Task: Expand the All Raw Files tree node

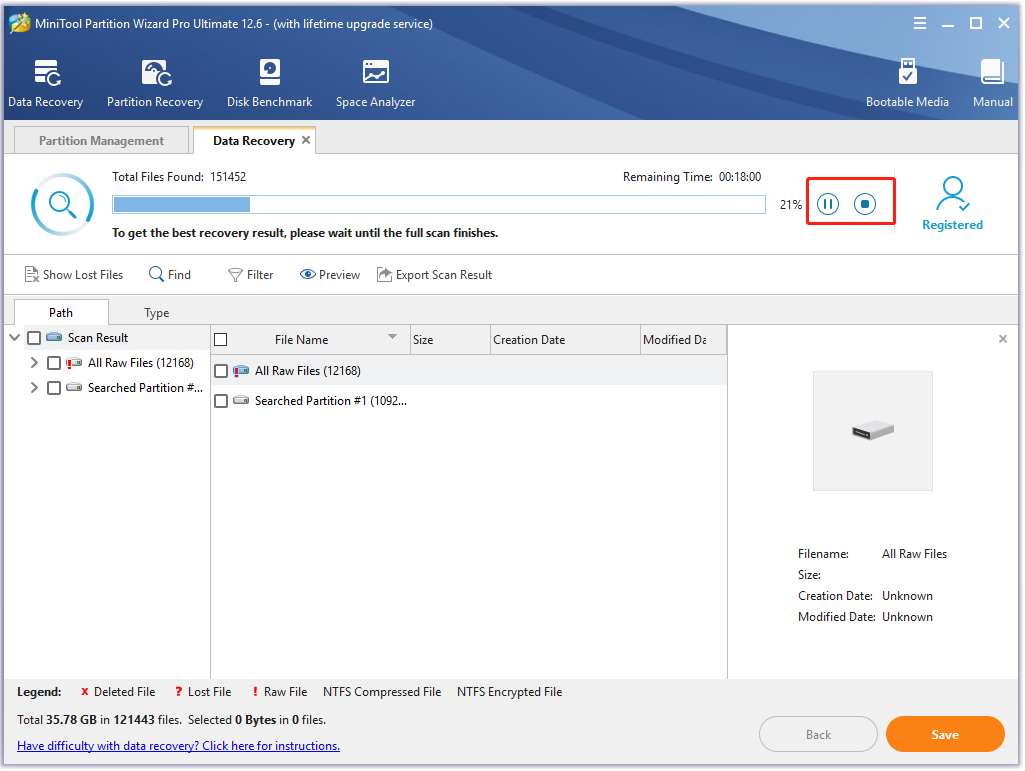Action: 34,363
